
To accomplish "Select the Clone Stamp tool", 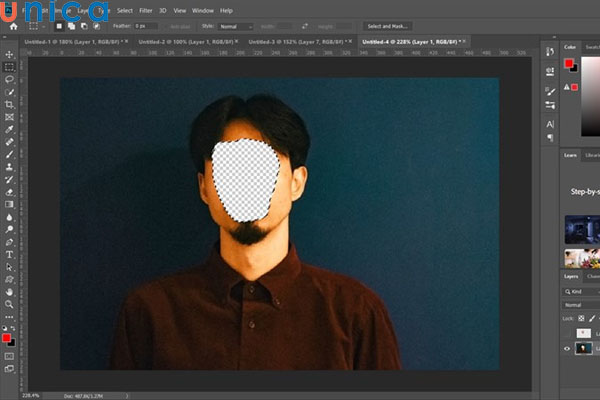I will [9, 167].
